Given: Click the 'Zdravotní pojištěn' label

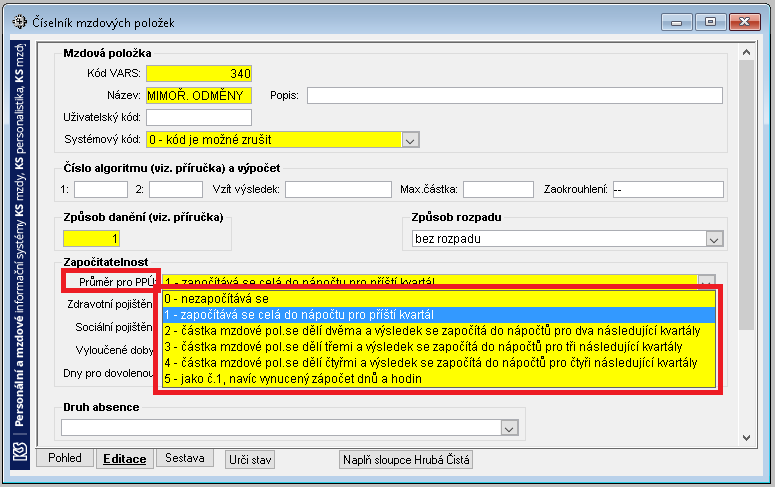Looking at the screenshot, I should tap(110, 304).
